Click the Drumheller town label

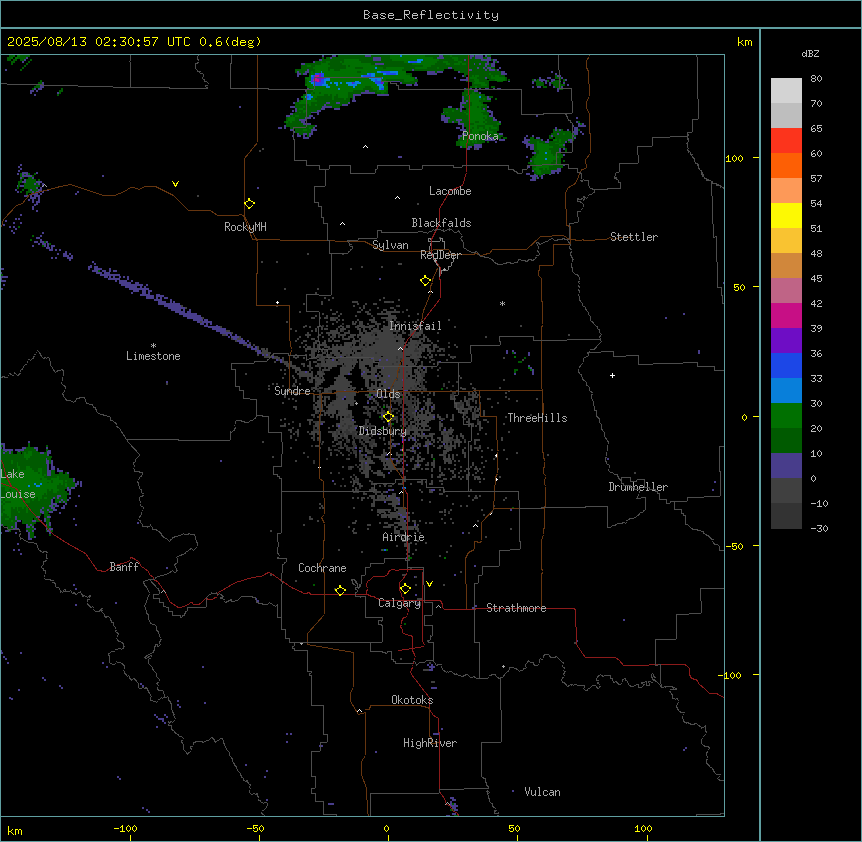click(638, 487)
